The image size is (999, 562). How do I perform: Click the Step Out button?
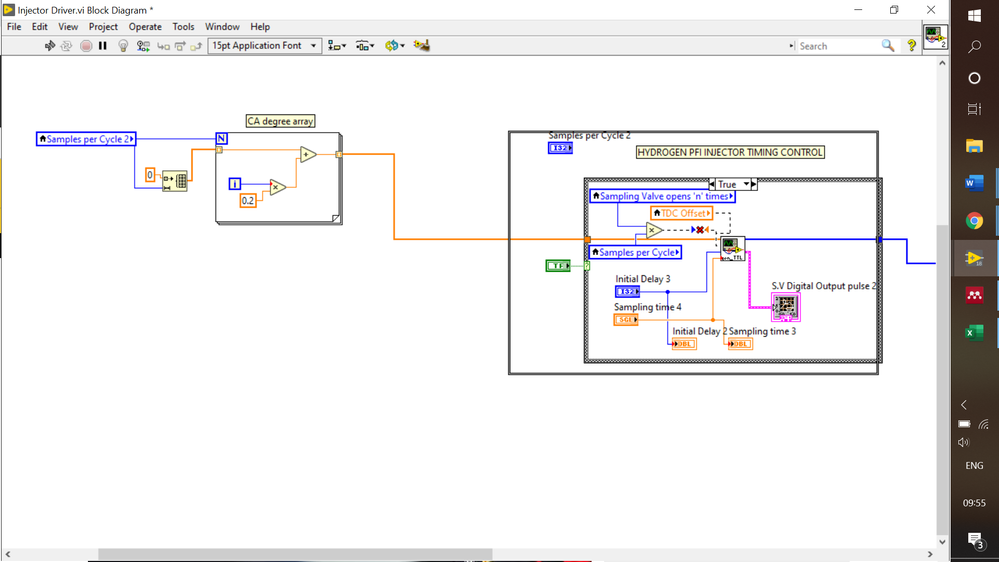pyautogui.click(x=196, y=46)
